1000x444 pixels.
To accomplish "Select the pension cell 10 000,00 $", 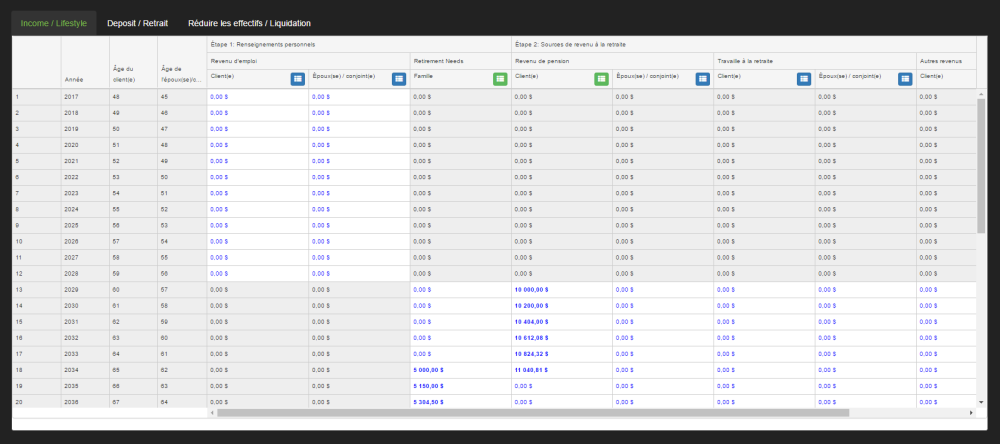I will click(x=562, y=289).
